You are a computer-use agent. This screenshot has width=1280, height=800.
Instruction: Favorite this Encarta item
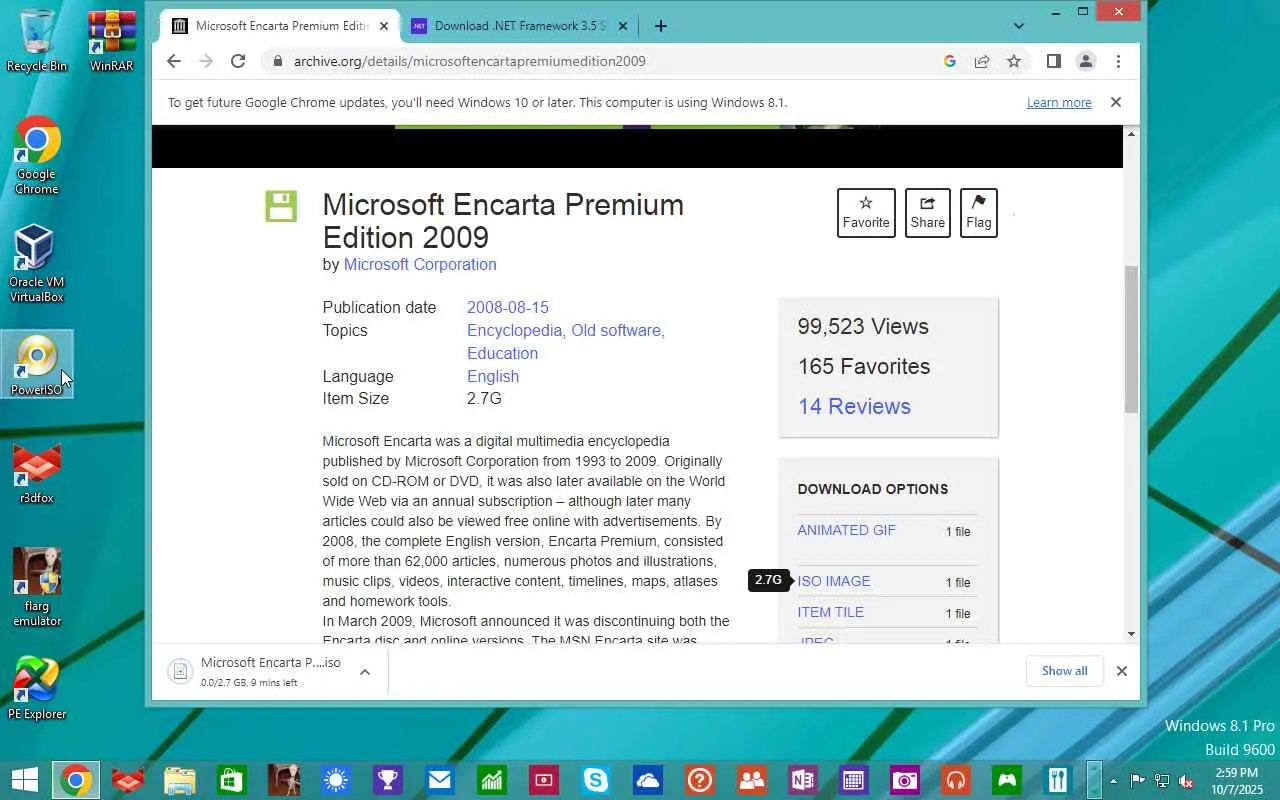pyautogui.click(x=866, y=213)
